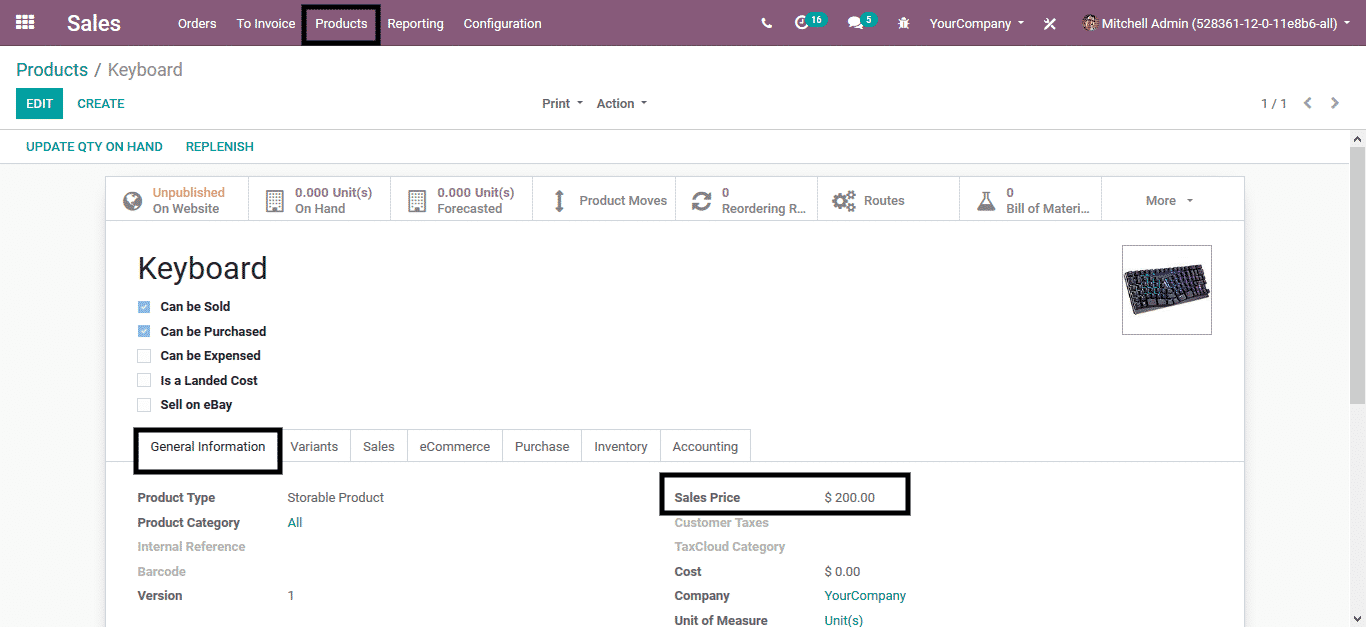Screen dimensions: 1366x627
Task: Open the Reporting menu
Action: 415,24
